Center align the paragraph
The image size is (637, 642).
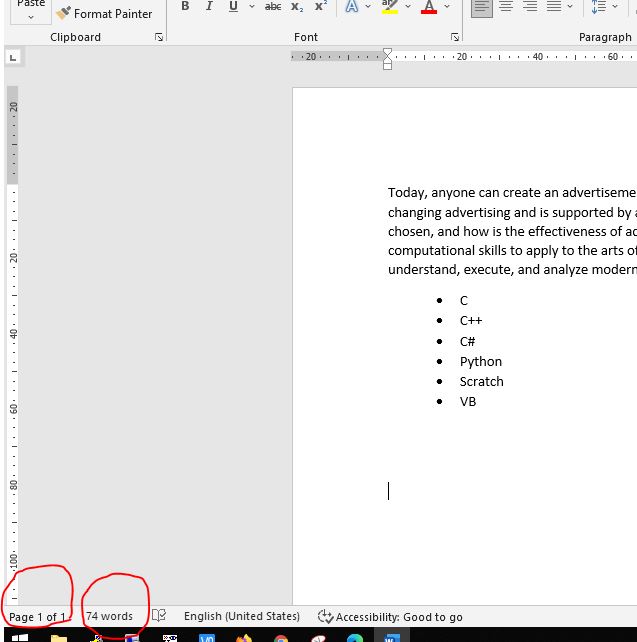pyautogui.click(x=506, y=7)
